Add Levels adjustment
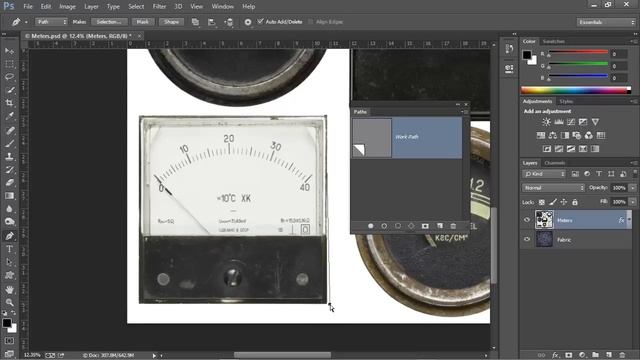The image size is (640, 360). [x=559, y=122]
